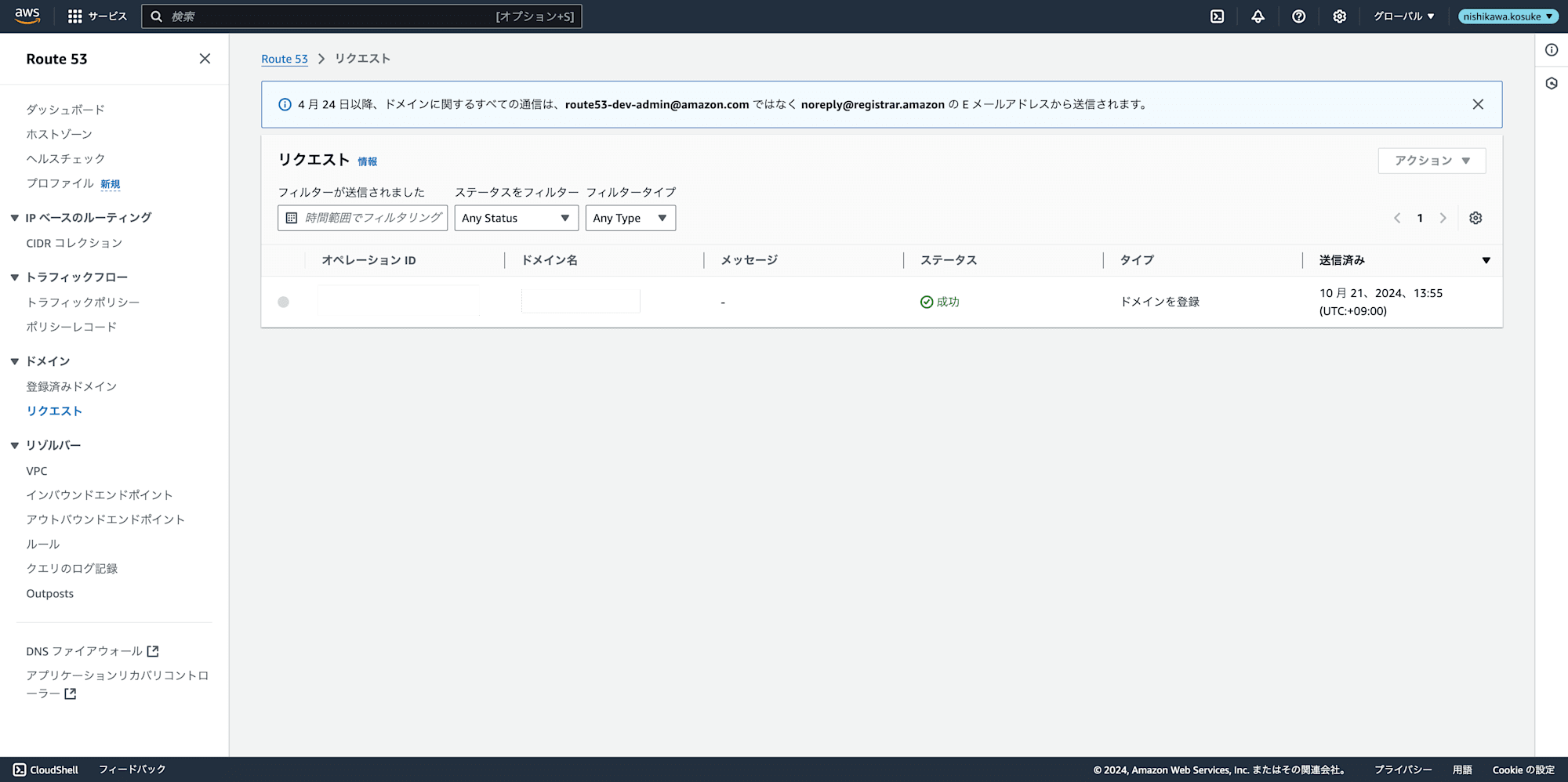The image size is (1568, 782).
Task: Open プライバシー link in footer
Action: pos(1403,769)
